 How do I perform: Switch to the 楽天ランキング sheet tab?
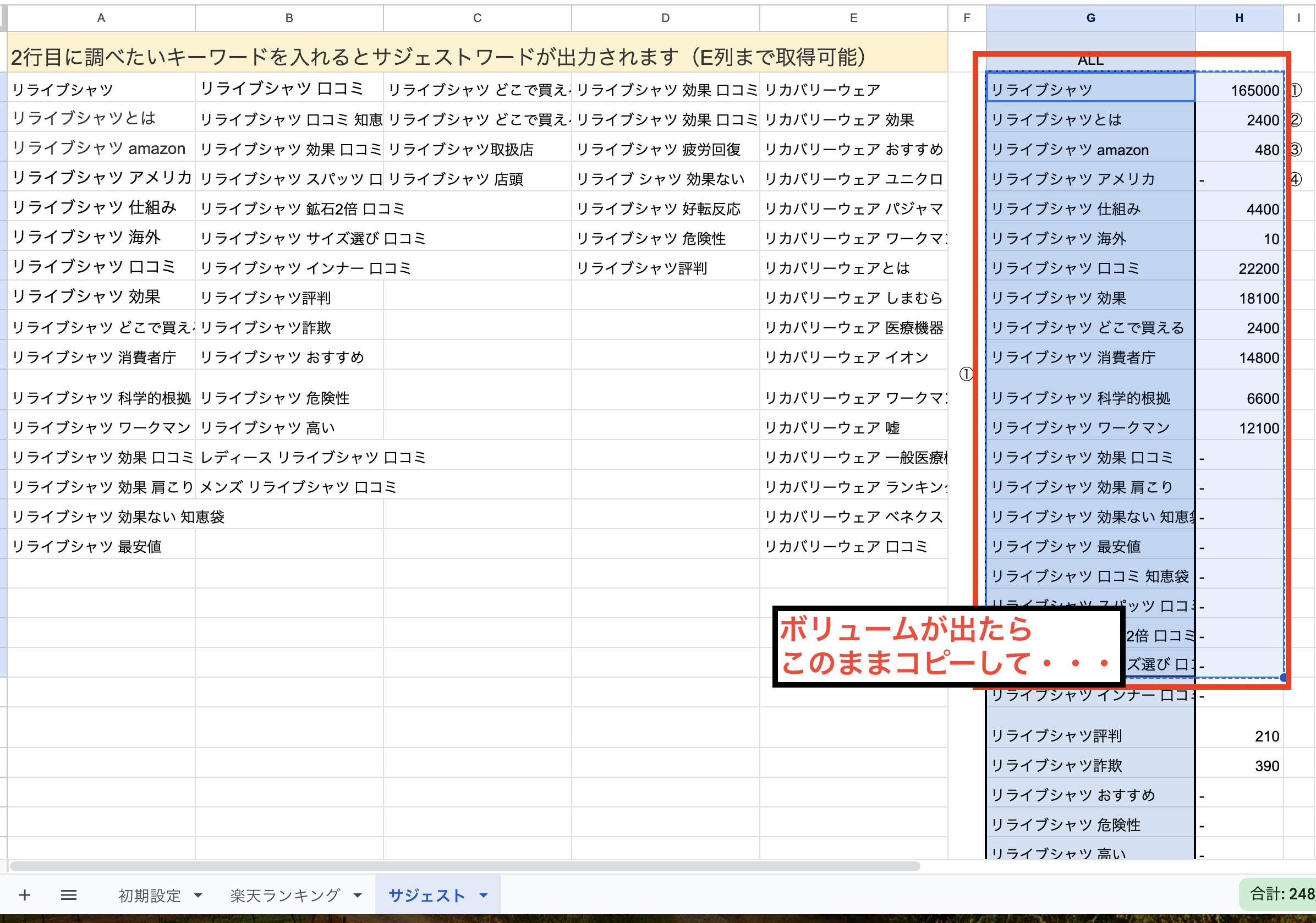[x=285, y=895]
